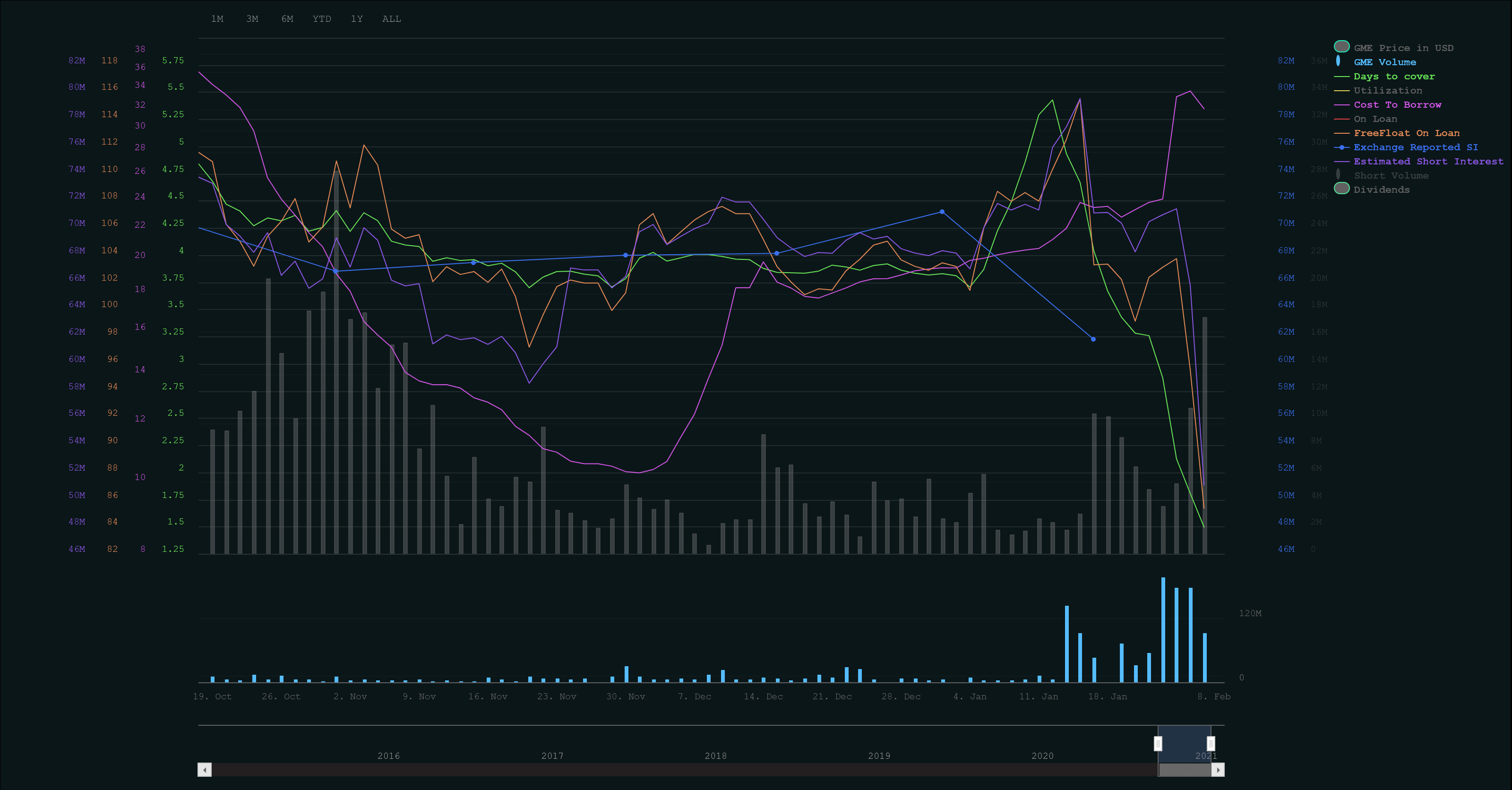The height and width of the screenshot is (790, 1512).
Task: Hide the Cost To Borrow series
Action: 1397,104
